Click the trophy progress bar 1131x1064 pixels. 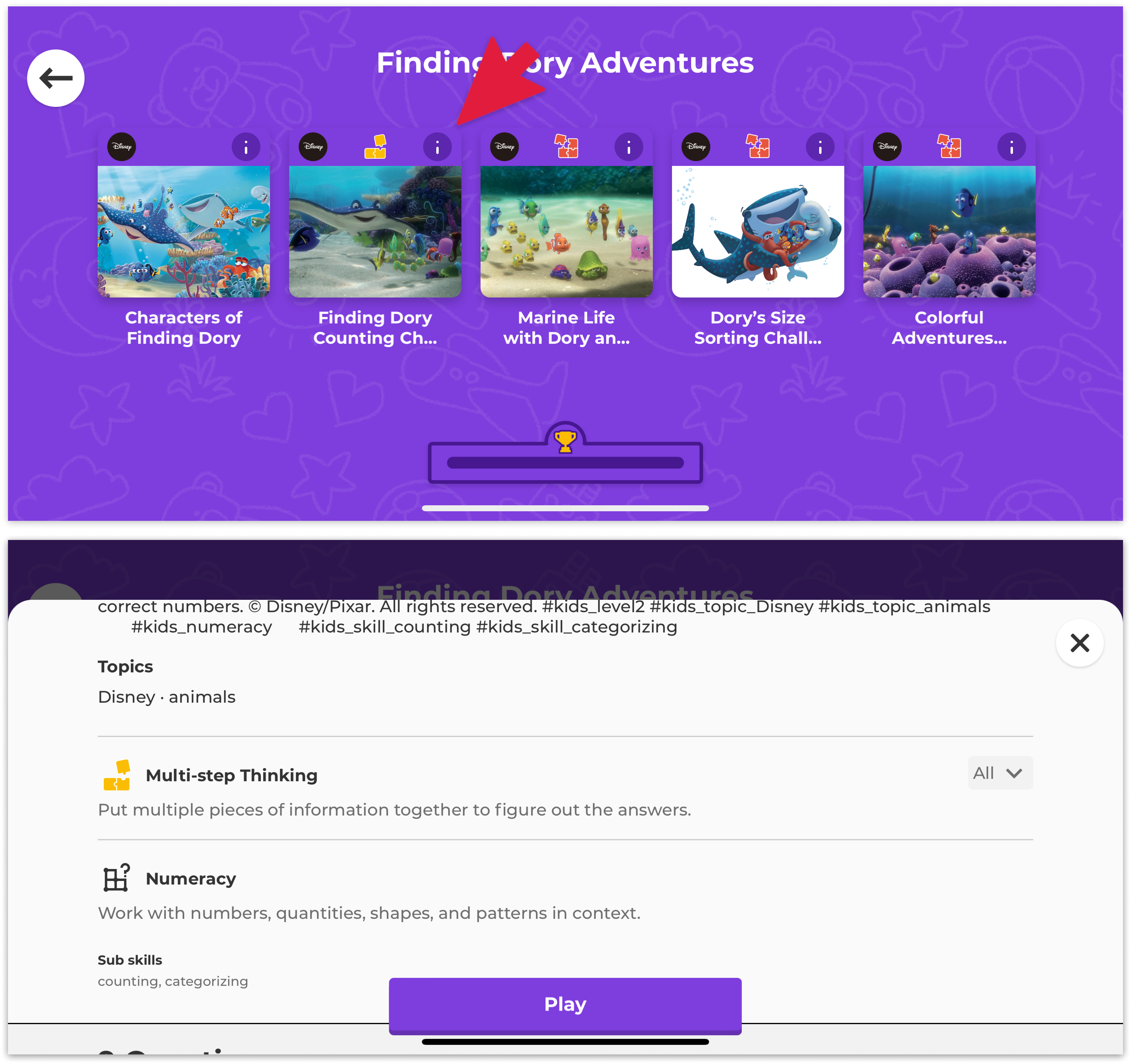[565, 463]
